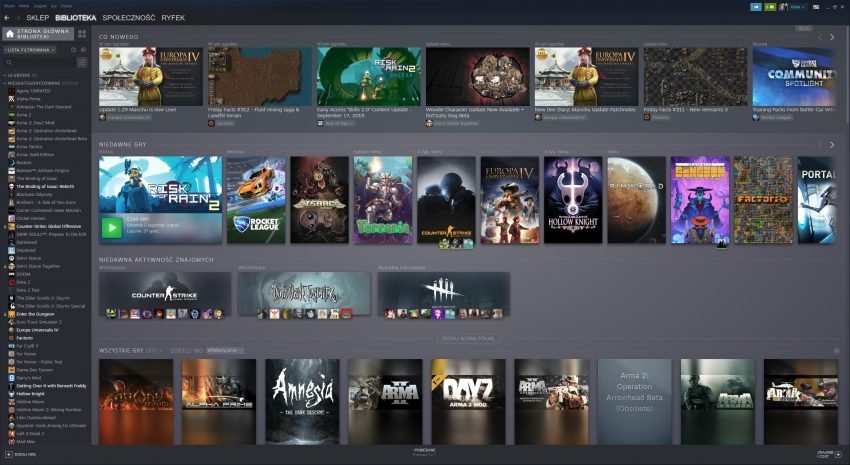Open RimWorld cover in recent games
The width and height of the screenshot is (850, 465).
pyautogui.click(x=636, y=200)
